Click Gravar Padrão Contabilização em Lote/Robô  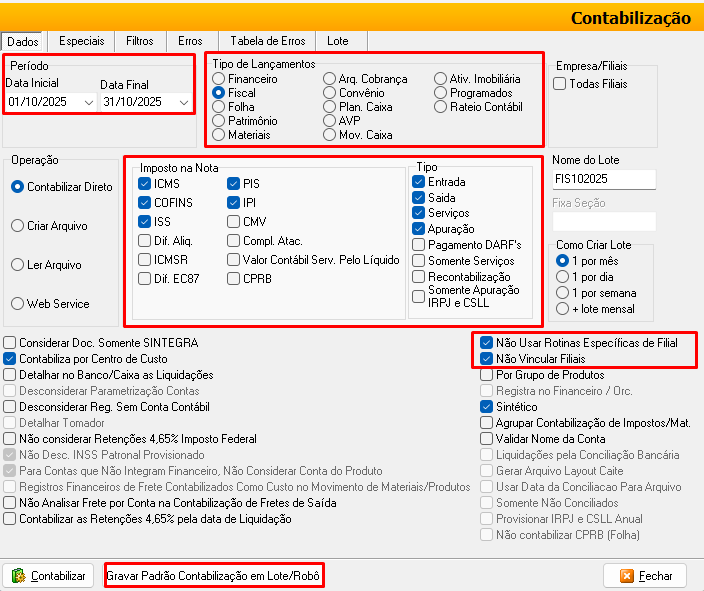click(x=214, y=577)
